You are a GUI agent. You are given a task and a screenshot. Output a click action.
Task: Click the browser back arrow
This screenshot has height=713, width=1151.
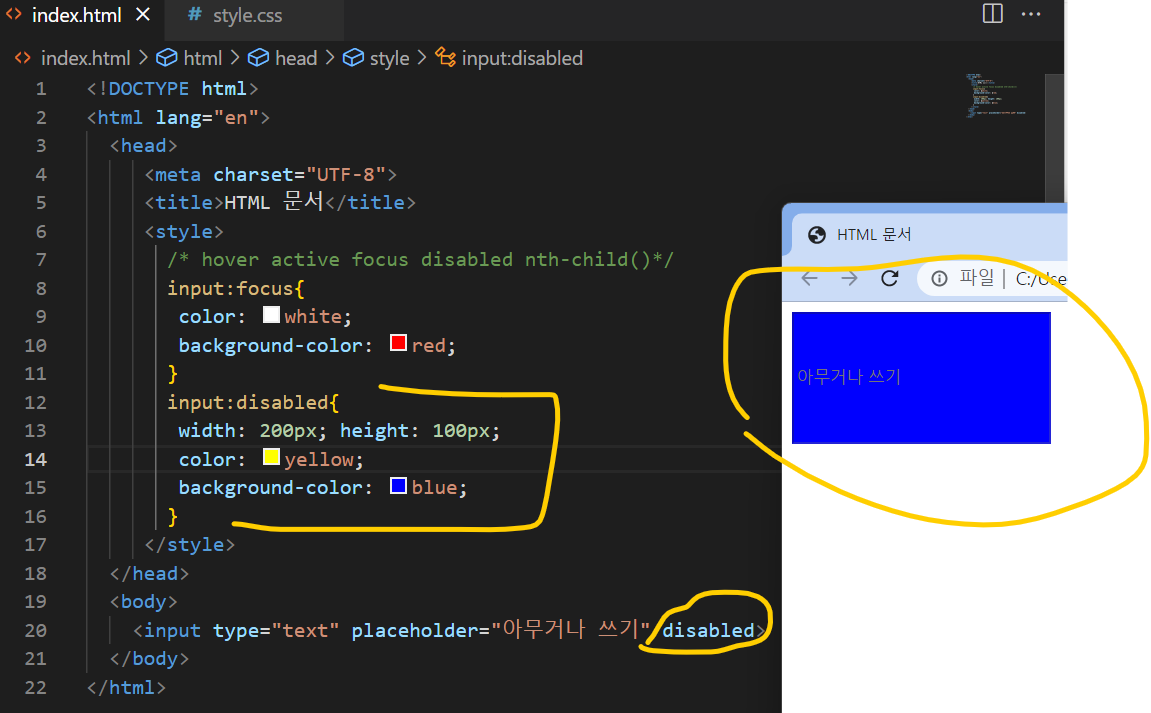pyautogui.click(x=810, y=278)
